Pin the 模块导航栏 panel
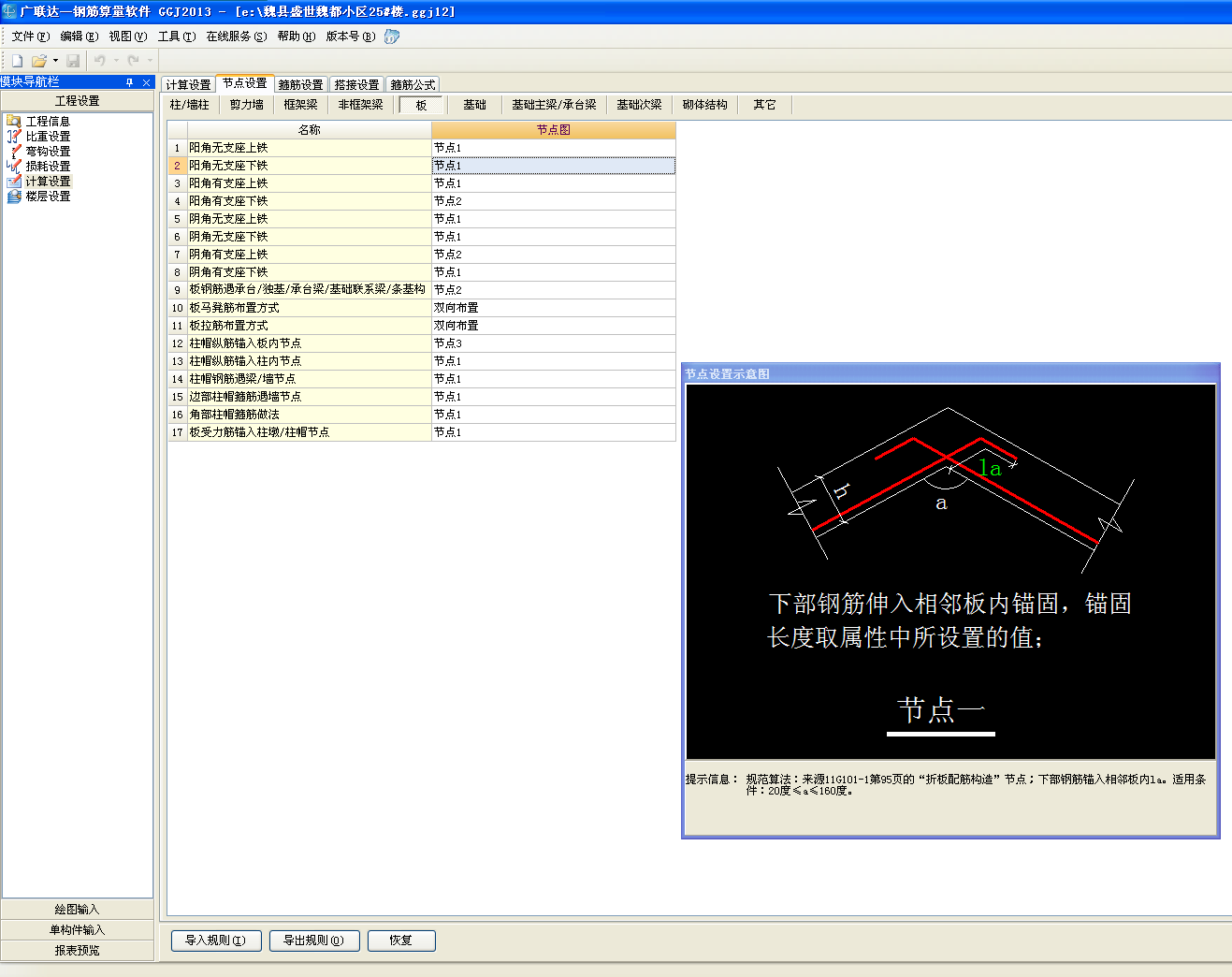The image size is (1232, 977). [x=130, y=82]
